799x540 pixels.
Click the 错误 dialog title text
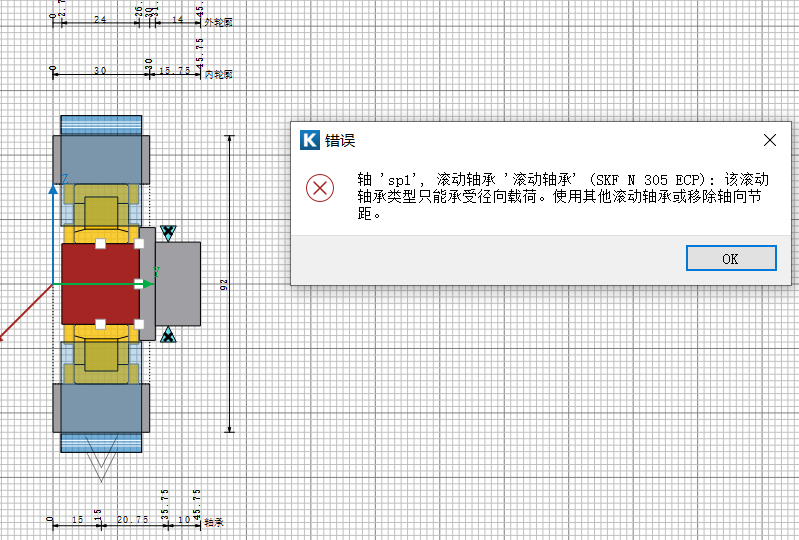[340, 141]
